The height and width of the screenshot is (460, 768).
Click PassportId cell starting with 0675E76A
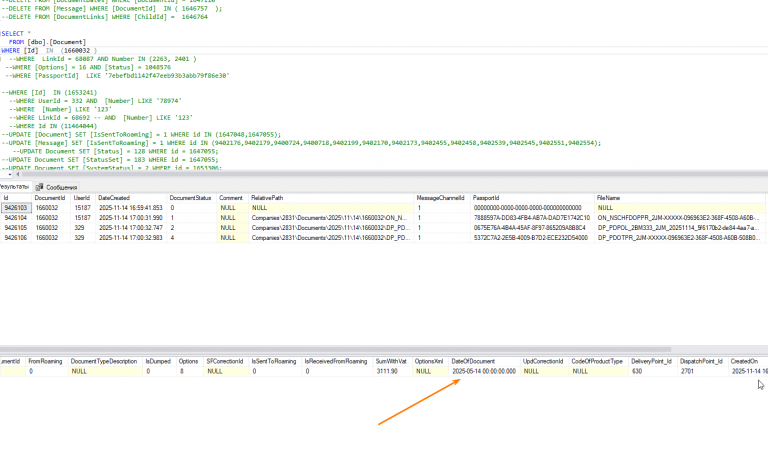pyautogui.click(x=532, y=228)
